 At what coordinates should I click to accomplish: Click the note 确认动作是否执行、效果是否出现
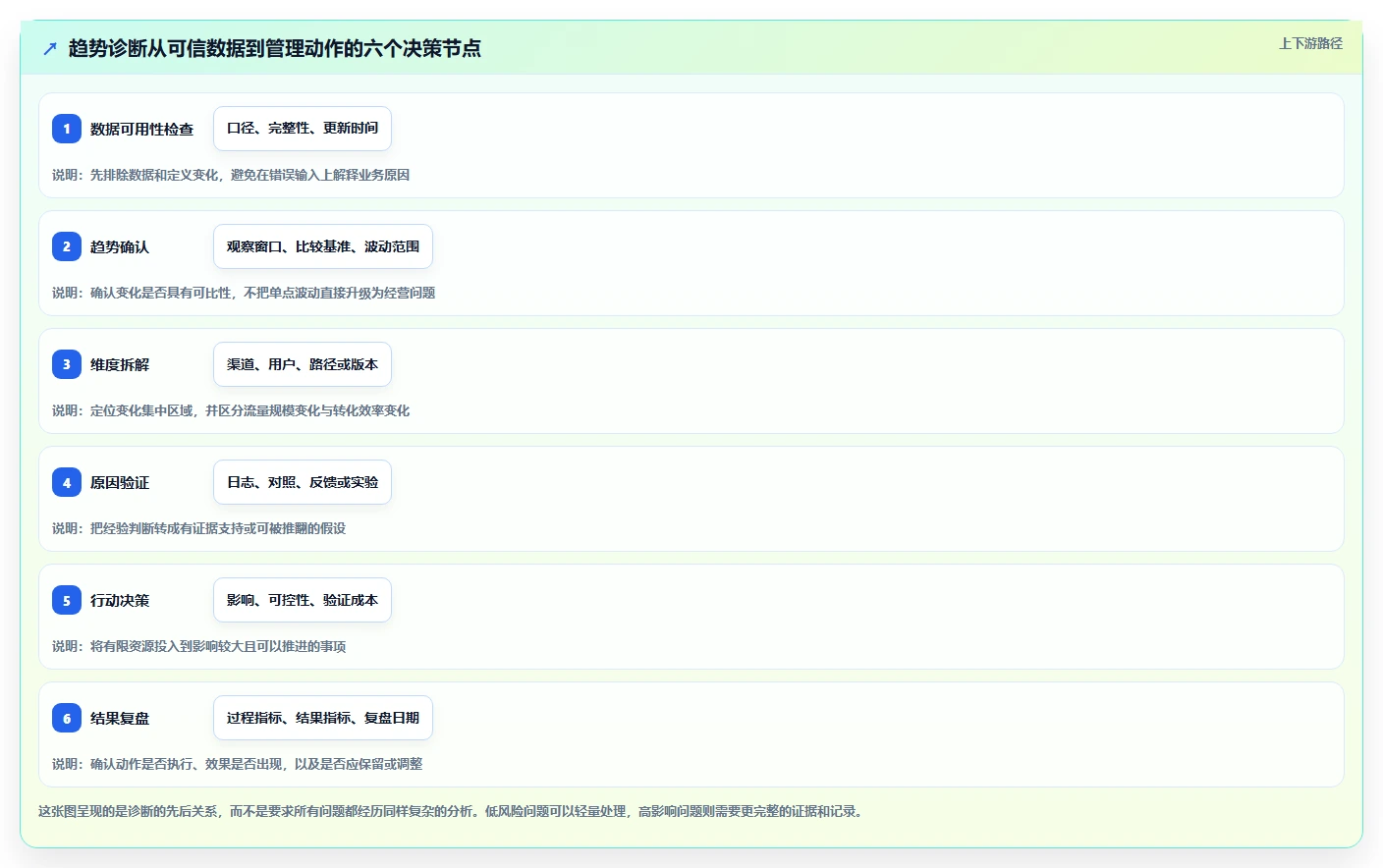click(x=238, y=764)
